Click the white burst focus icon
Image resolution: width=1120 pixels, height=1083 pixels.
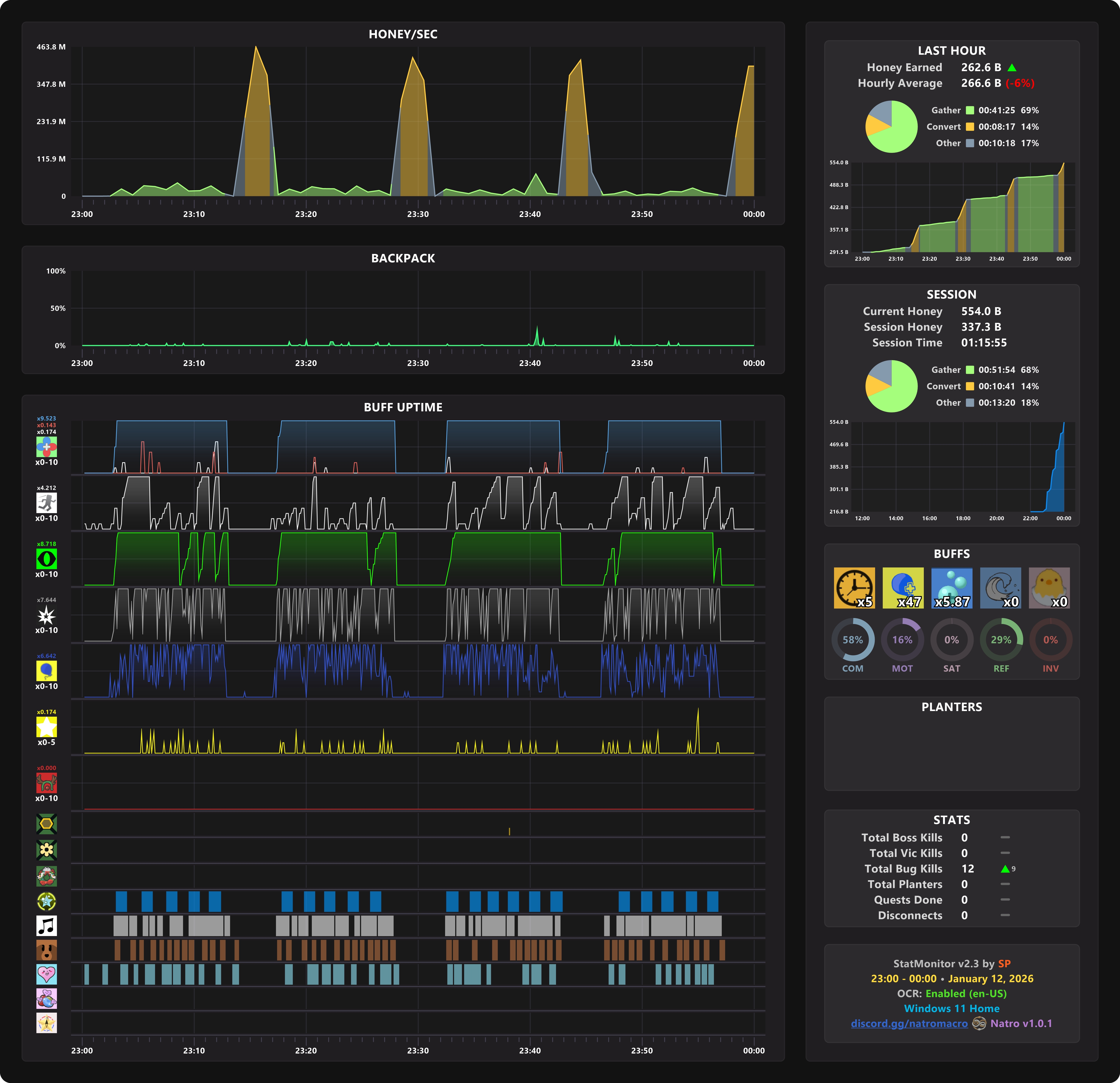46,615
